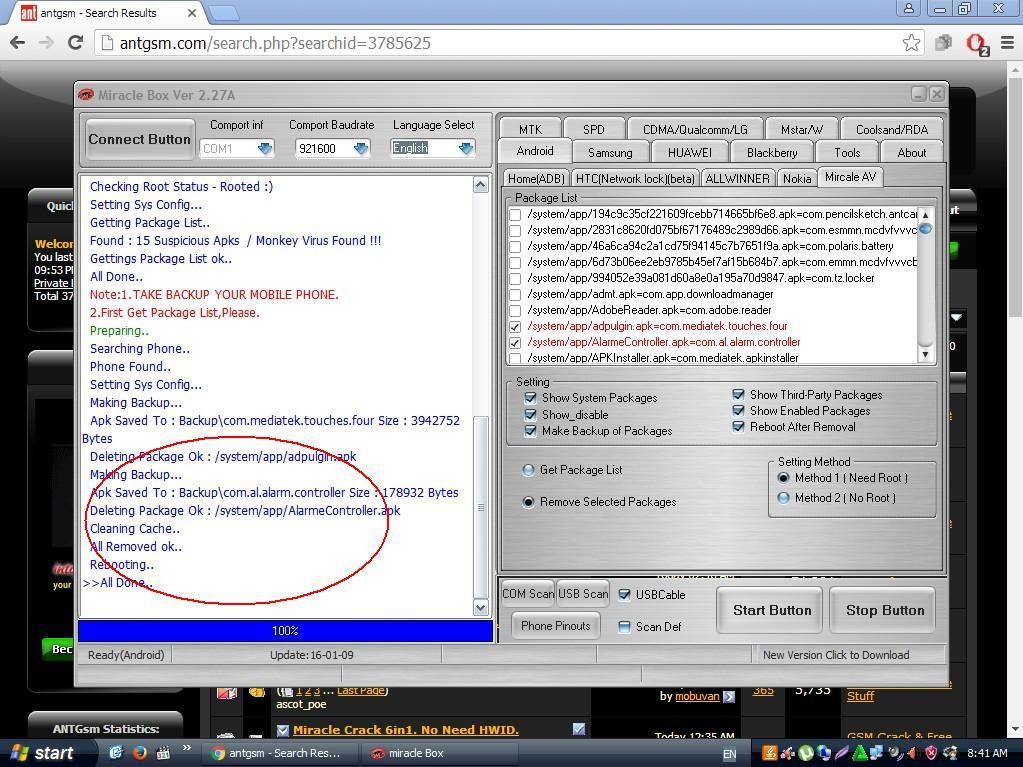Image resolution: width=1023 pixels, height=767 pixels.
Task: Click the 100% blue progress bar
Action: pos(285,631)
